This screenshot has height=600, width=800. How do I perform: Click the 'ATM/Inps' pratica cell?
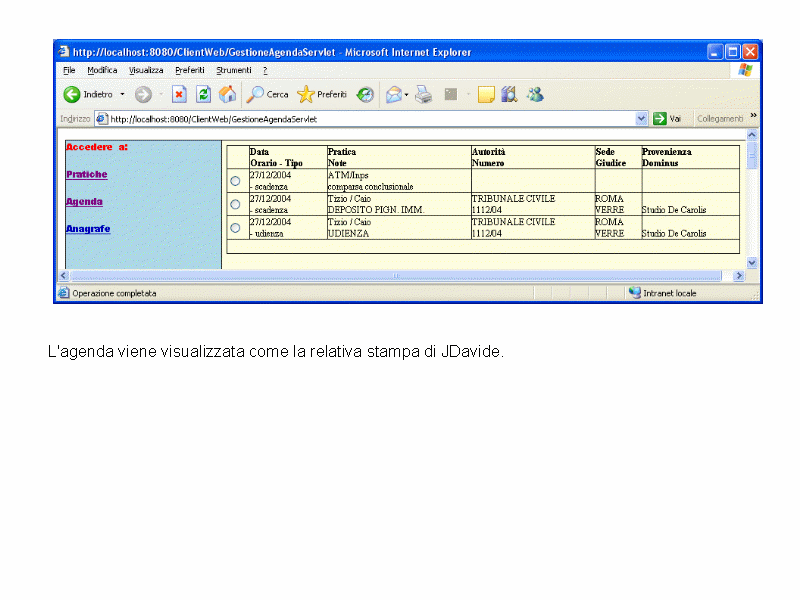pos(348,176)
